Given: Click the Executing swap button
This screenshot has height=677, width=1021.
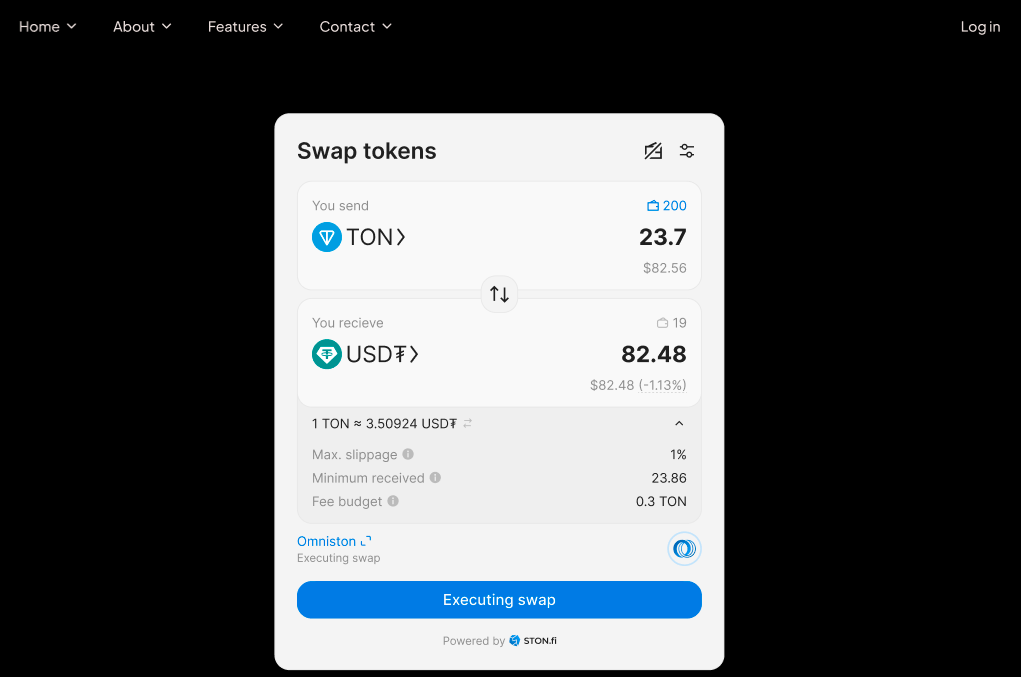Looking at the screenshot, I should (x=499, y=600).
